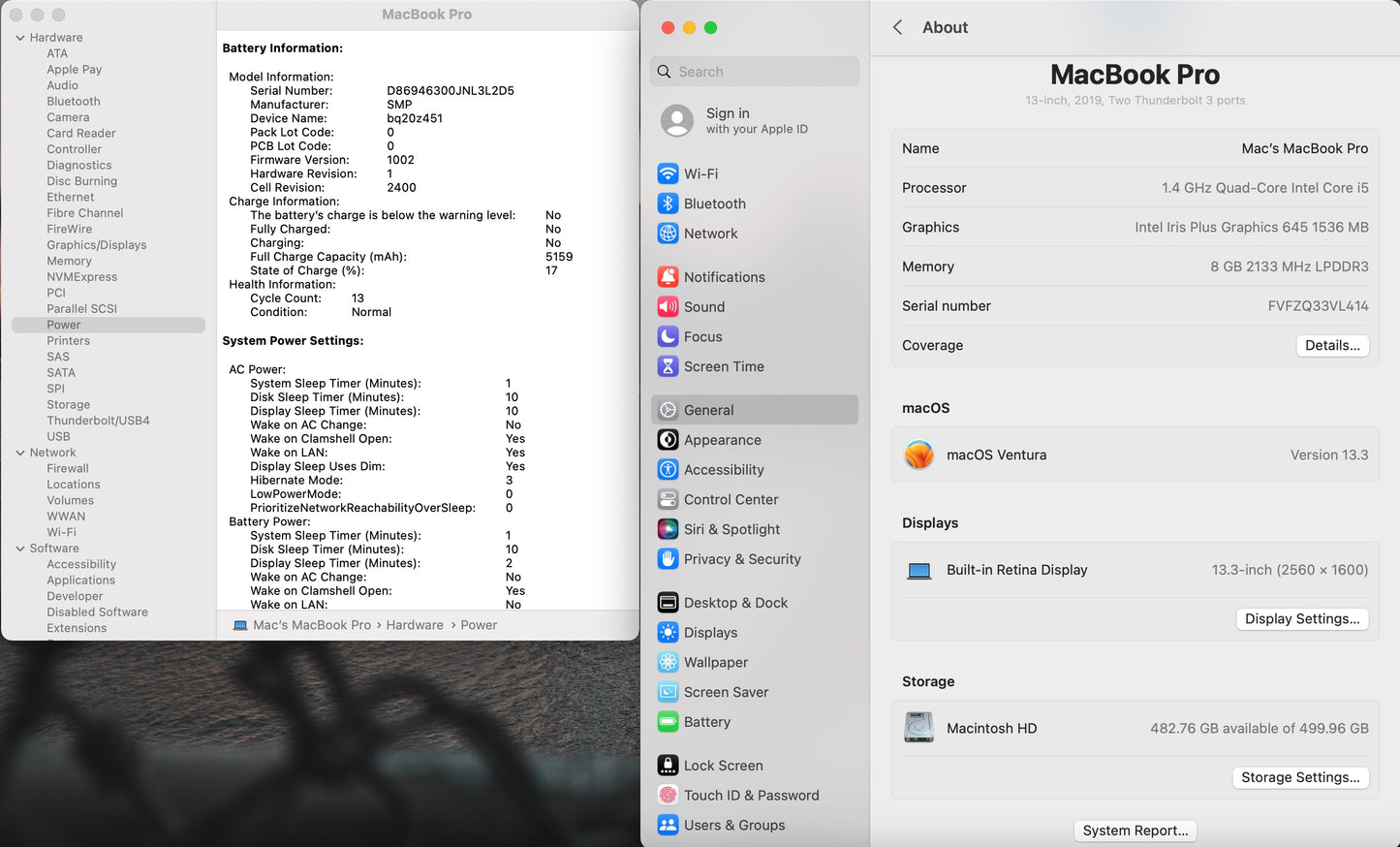Click Details next to Coverage
This screenshot has width=1400, height=847.
pos(1332,345)
